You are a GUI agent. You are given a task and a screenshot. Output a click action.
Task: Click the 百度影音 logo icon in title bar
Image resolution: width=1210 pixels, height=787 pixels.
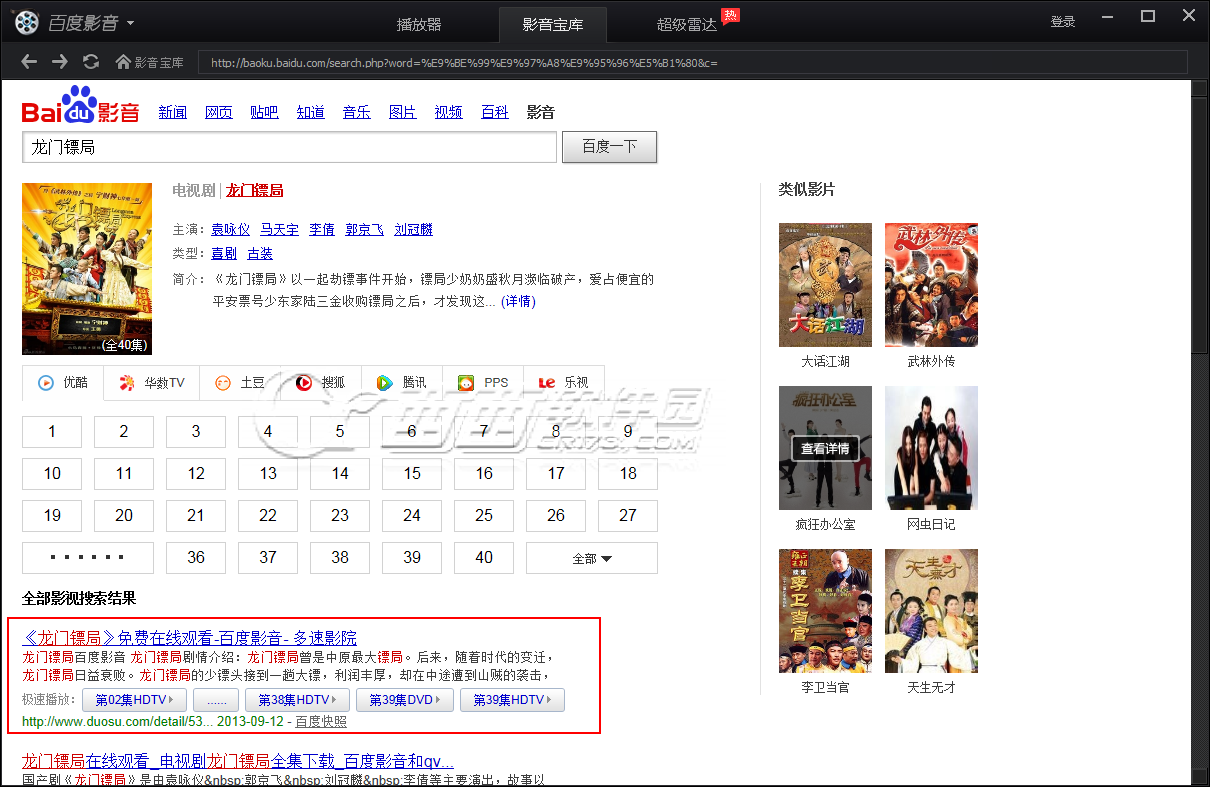coord(28,22)
